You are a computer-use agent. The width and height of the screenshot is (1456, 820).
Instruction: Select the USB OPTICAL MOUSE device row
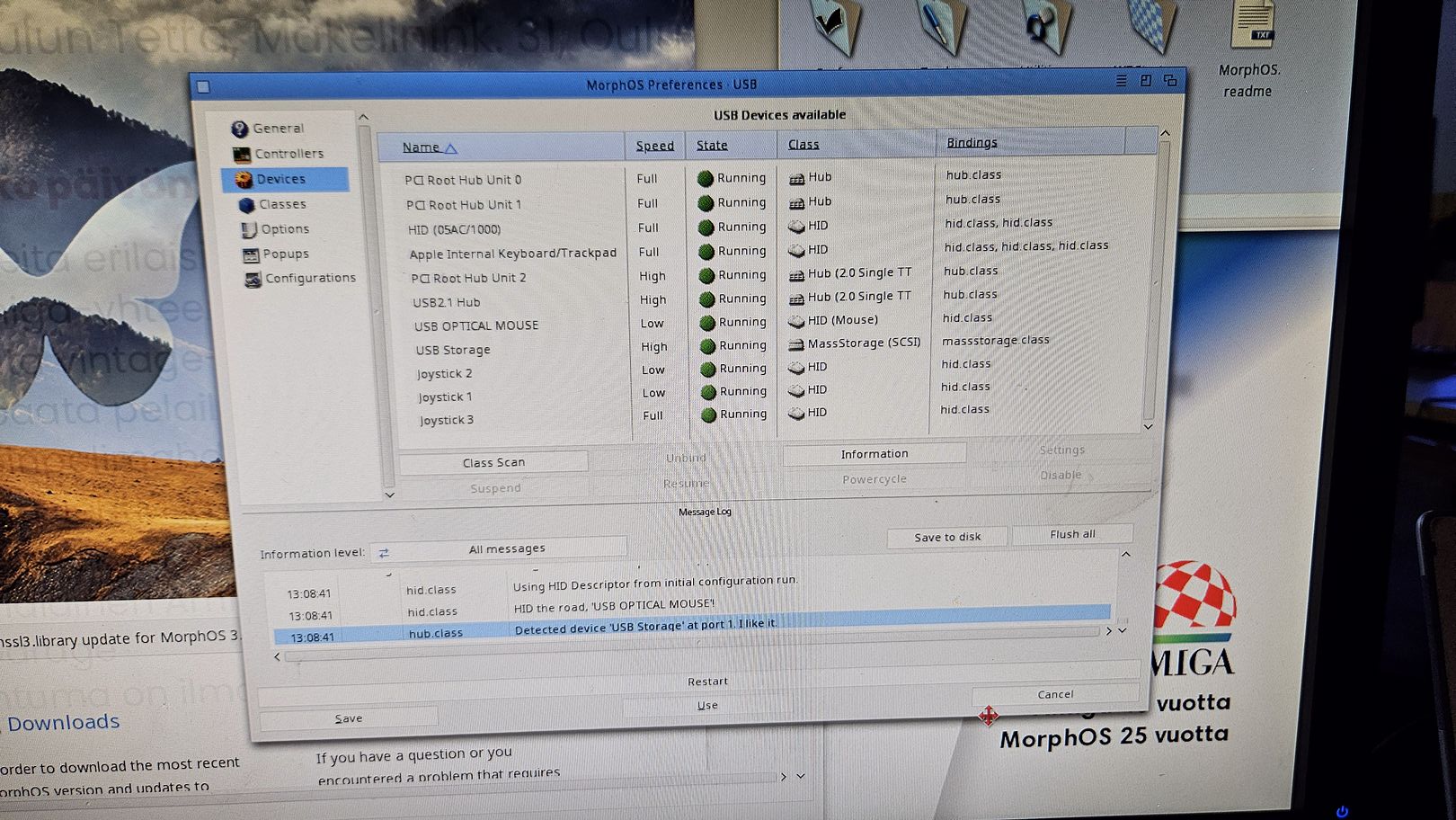[x=476, y=325]
